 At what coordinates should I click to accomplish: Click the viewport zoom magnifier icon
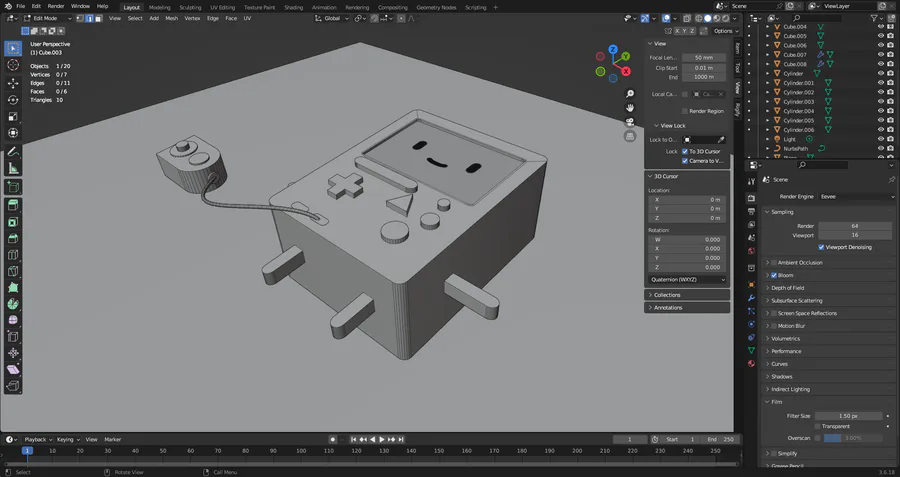(630, 94)
